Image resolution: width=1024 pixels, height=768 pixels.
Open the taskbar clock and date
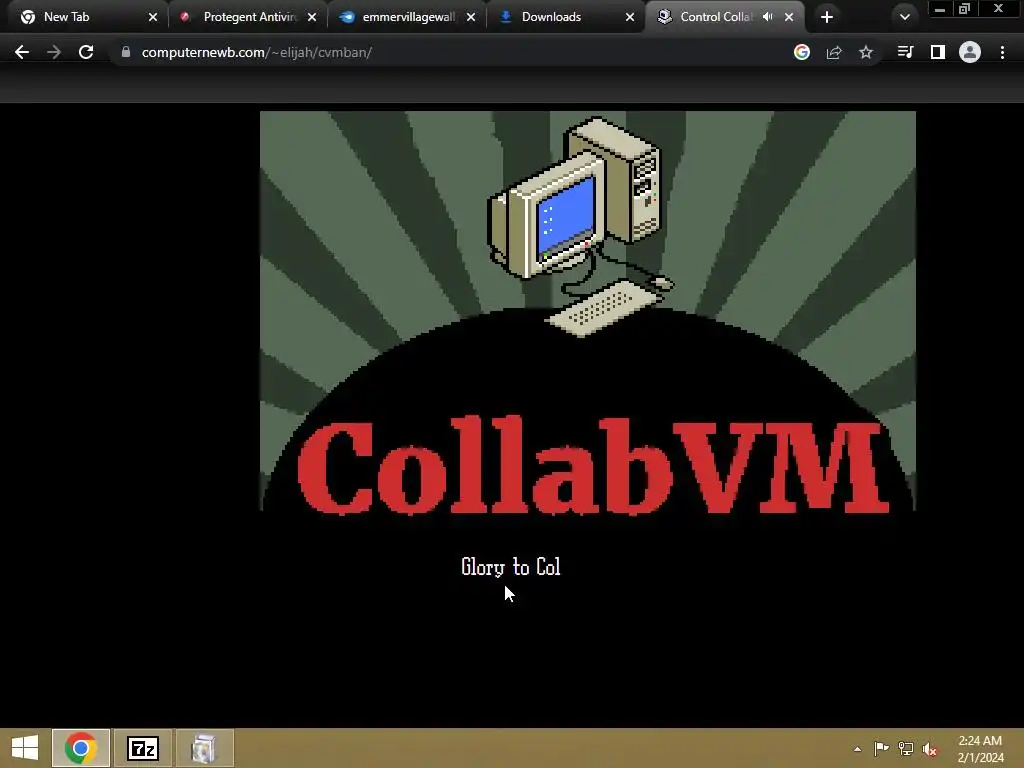coord(980,749)
